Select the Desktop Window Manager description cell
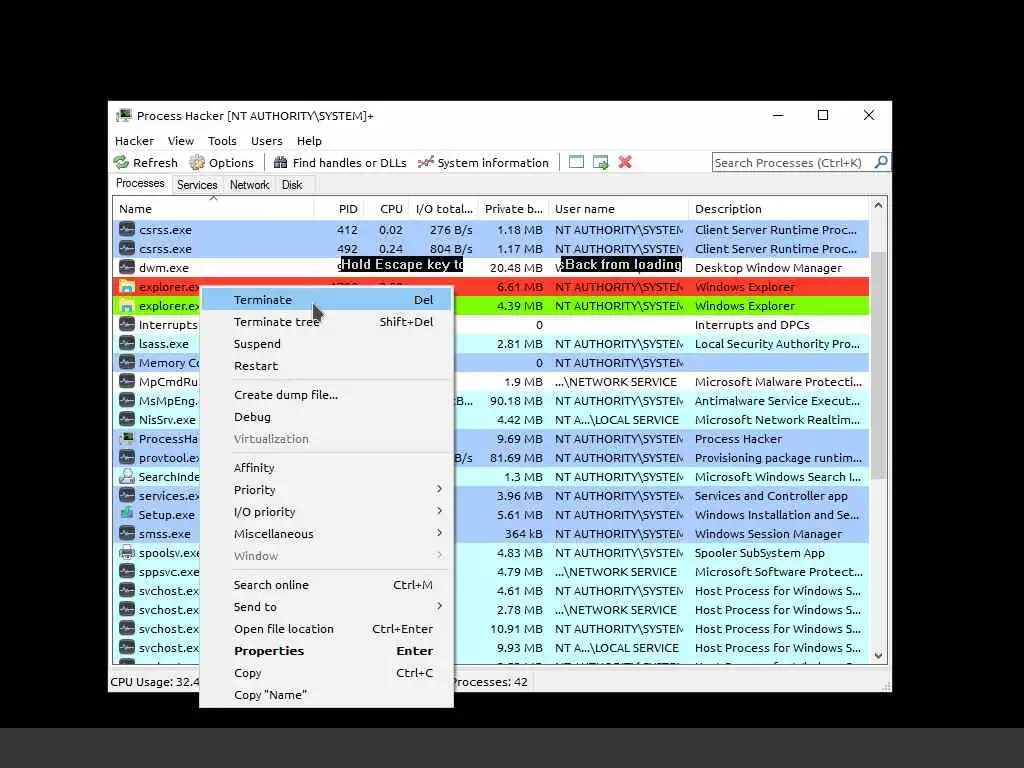Screen dimensions: 1024x768 click(x=769, y=268)
